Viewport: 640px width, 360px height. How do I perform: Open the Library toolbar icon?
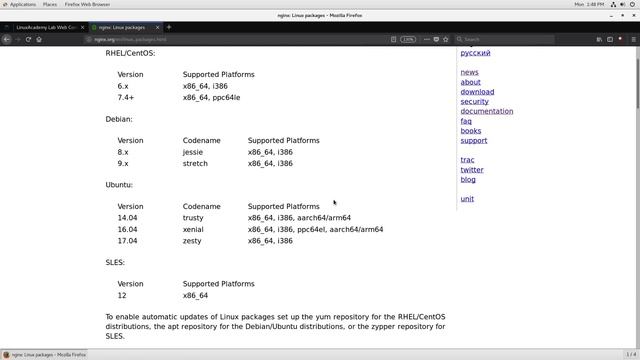coord(599,40)
